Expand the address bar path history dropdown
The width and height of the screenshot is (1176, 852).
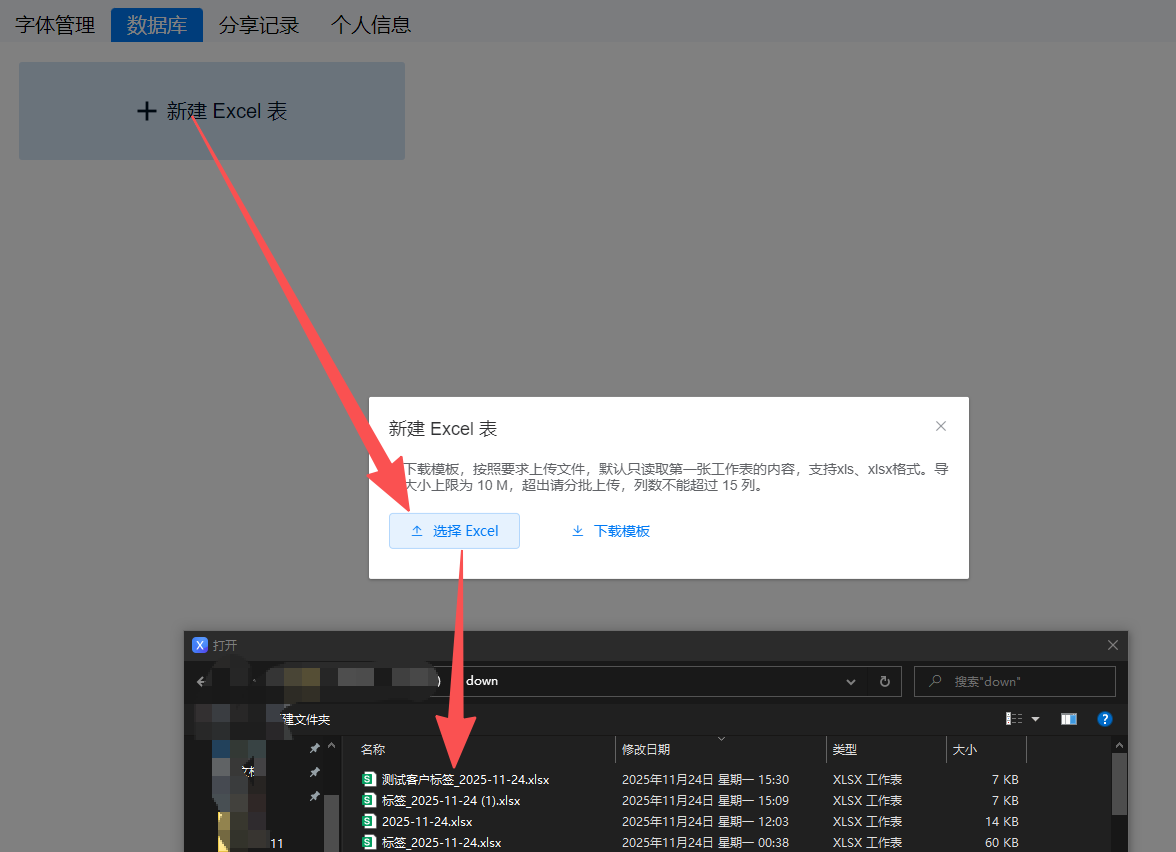[851, 681]
